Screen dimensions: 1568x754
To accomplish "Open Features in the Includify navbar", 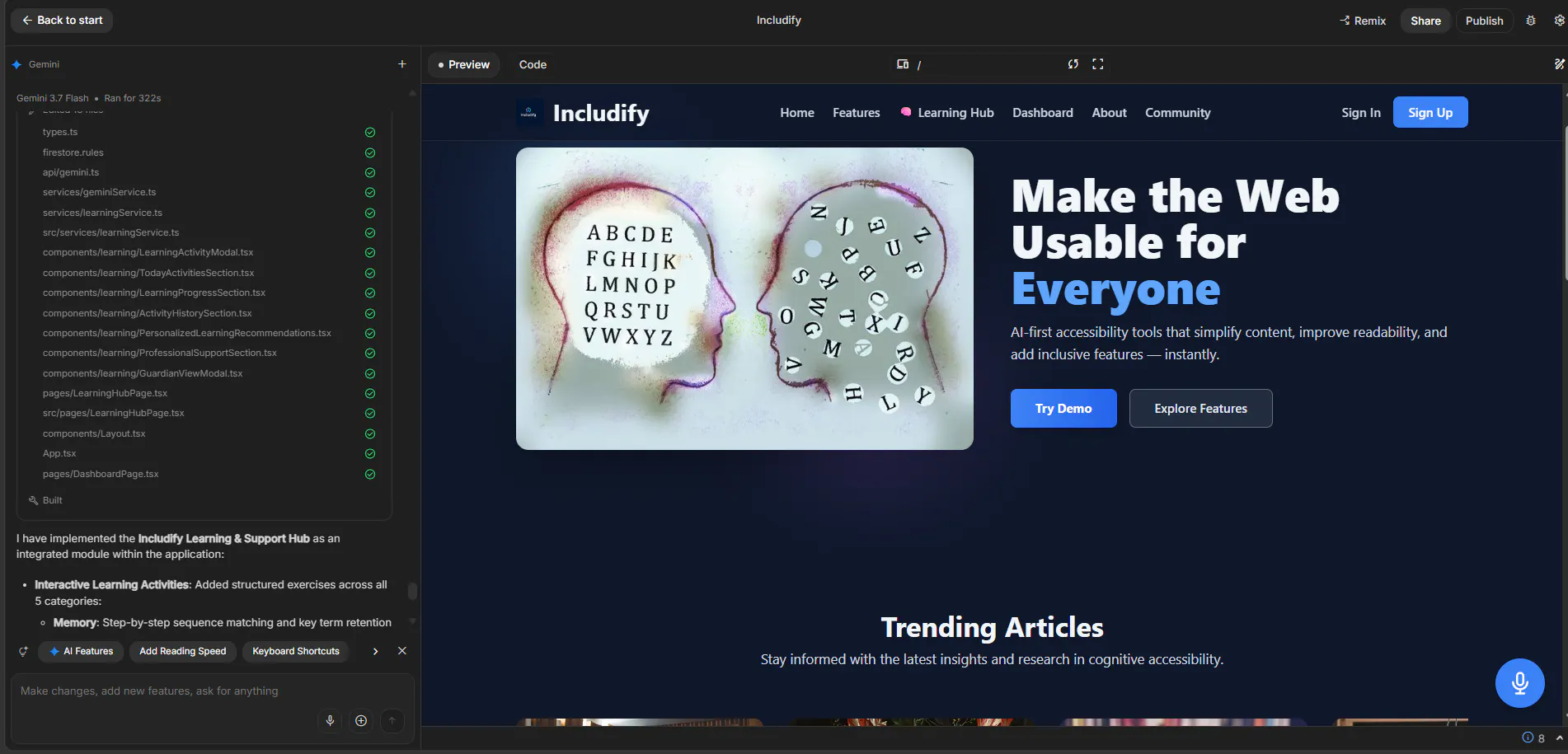I will (x=856, y=113).
